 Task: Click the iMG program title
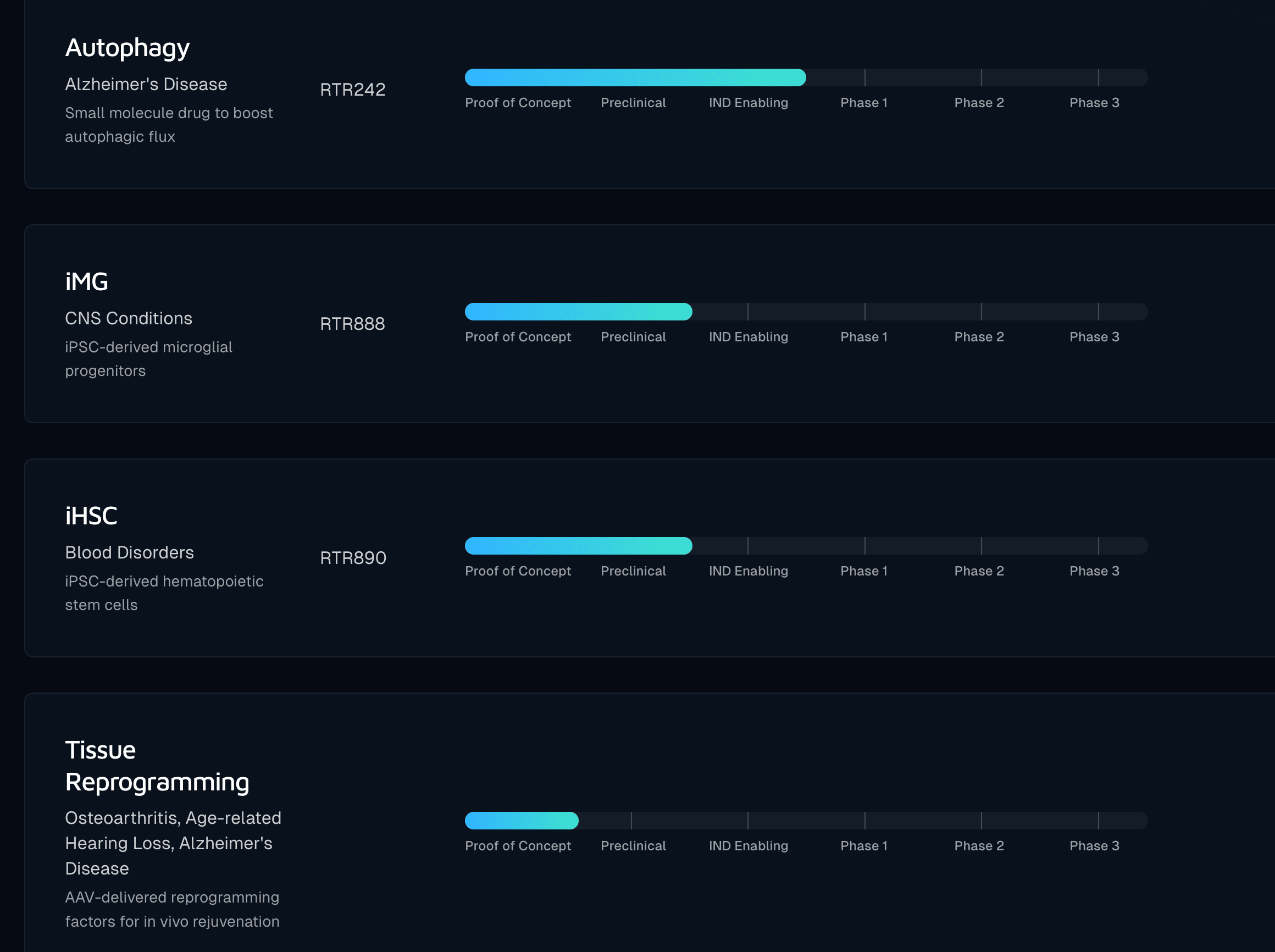point(86,282)
